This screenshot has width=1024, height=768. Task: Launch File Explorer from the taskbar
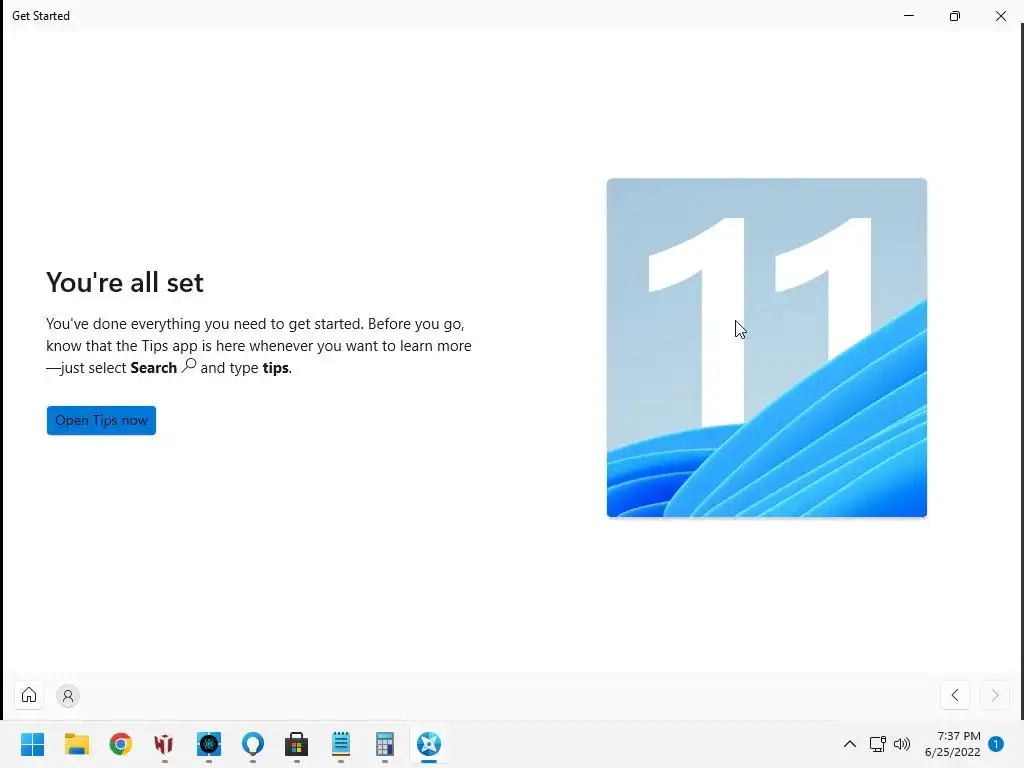(76, 744)
